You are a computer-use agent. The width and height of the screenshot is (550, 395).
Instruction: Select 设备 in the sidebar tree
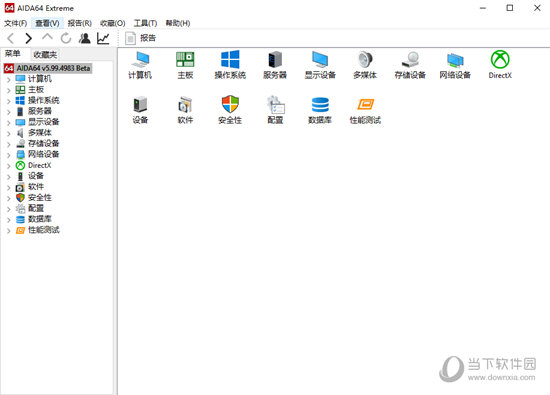click(36, 176)
